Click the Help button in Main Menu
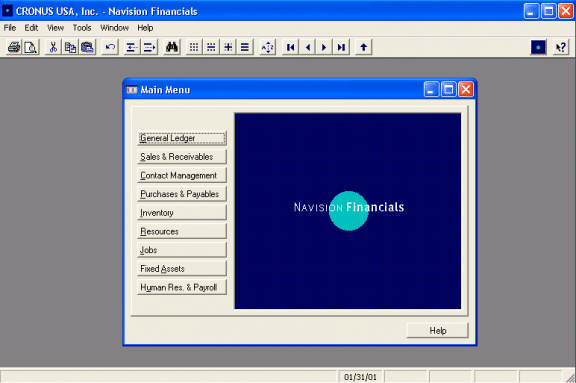This screenshot has height=383, width=576. [x=438, y=330]
